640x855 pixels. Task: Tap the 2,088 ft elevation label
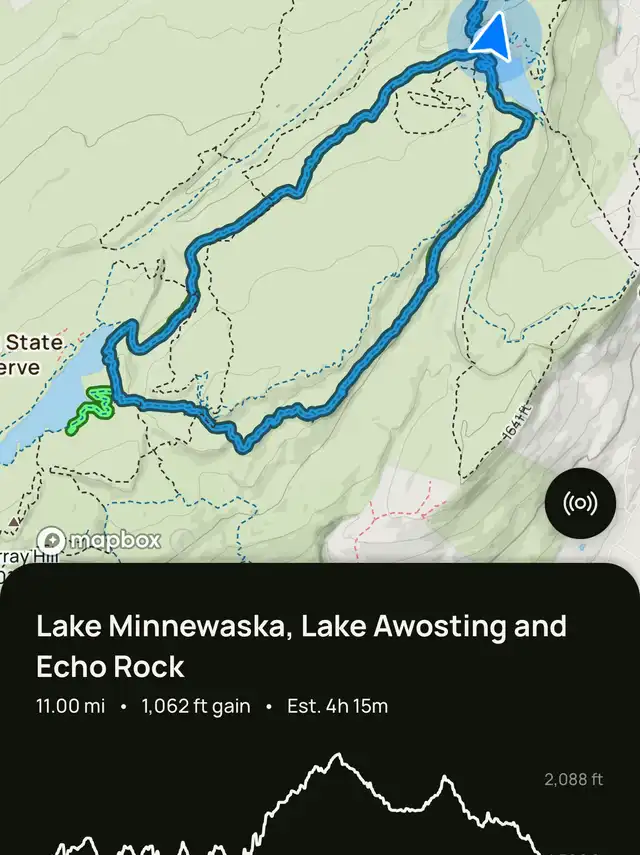coord(573,780)
